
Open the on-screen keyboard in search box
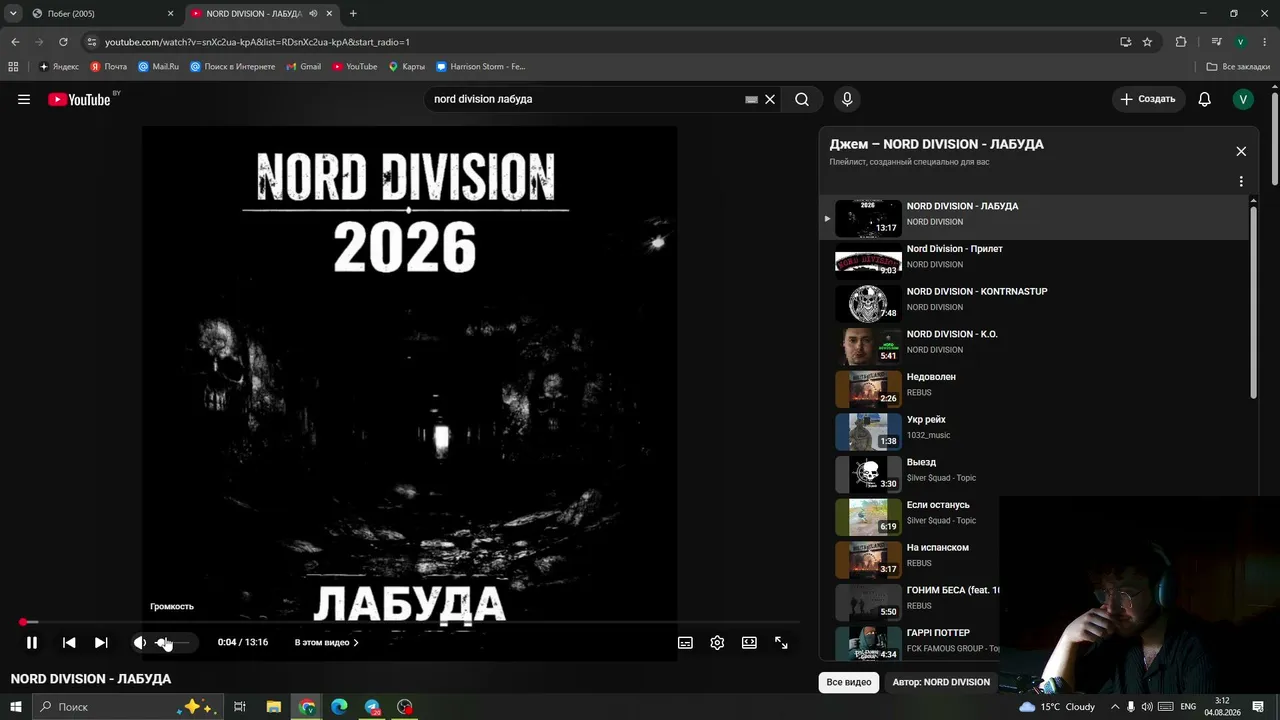pos(751,100)
